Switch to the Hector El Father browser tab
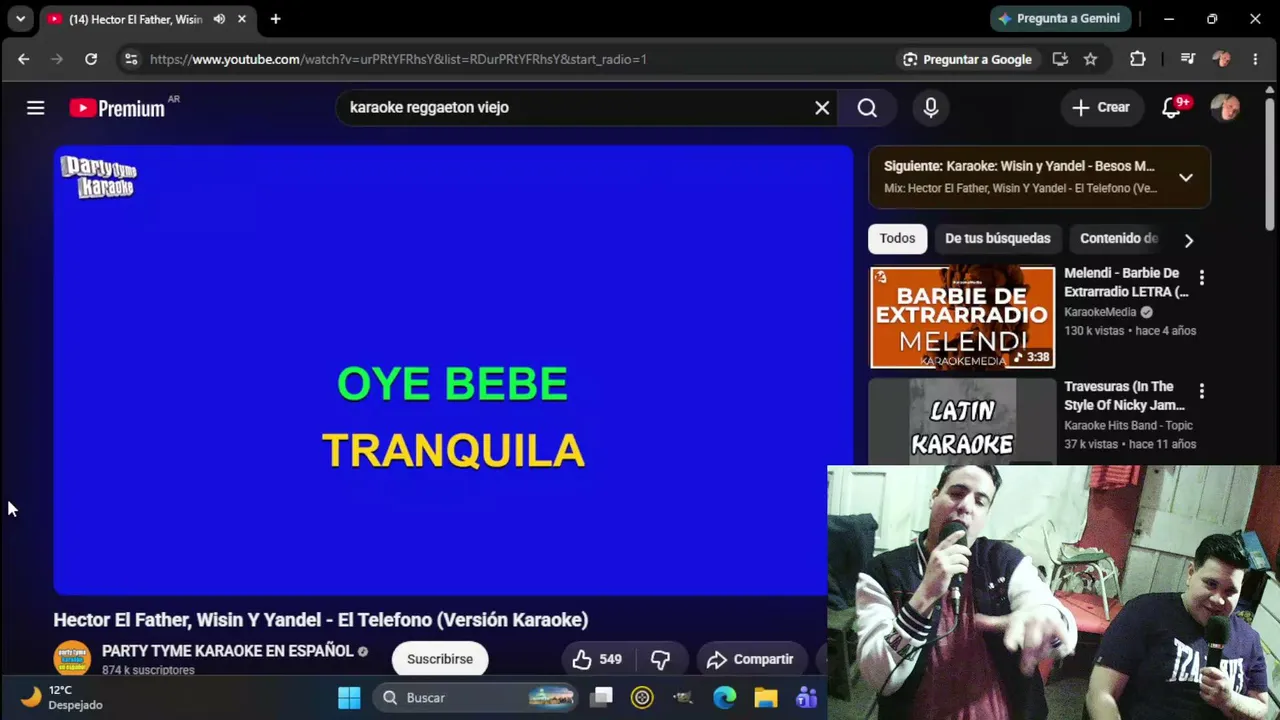Viewport: 1280px width, 720px height. click(x=135, y=19)
